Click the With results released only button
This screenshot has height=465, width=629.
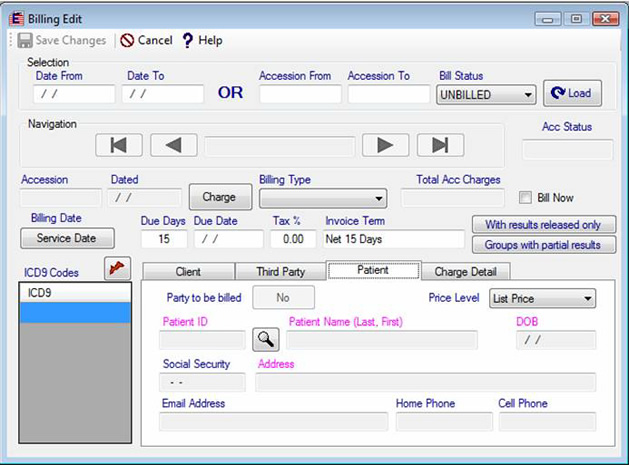(543, 225)
